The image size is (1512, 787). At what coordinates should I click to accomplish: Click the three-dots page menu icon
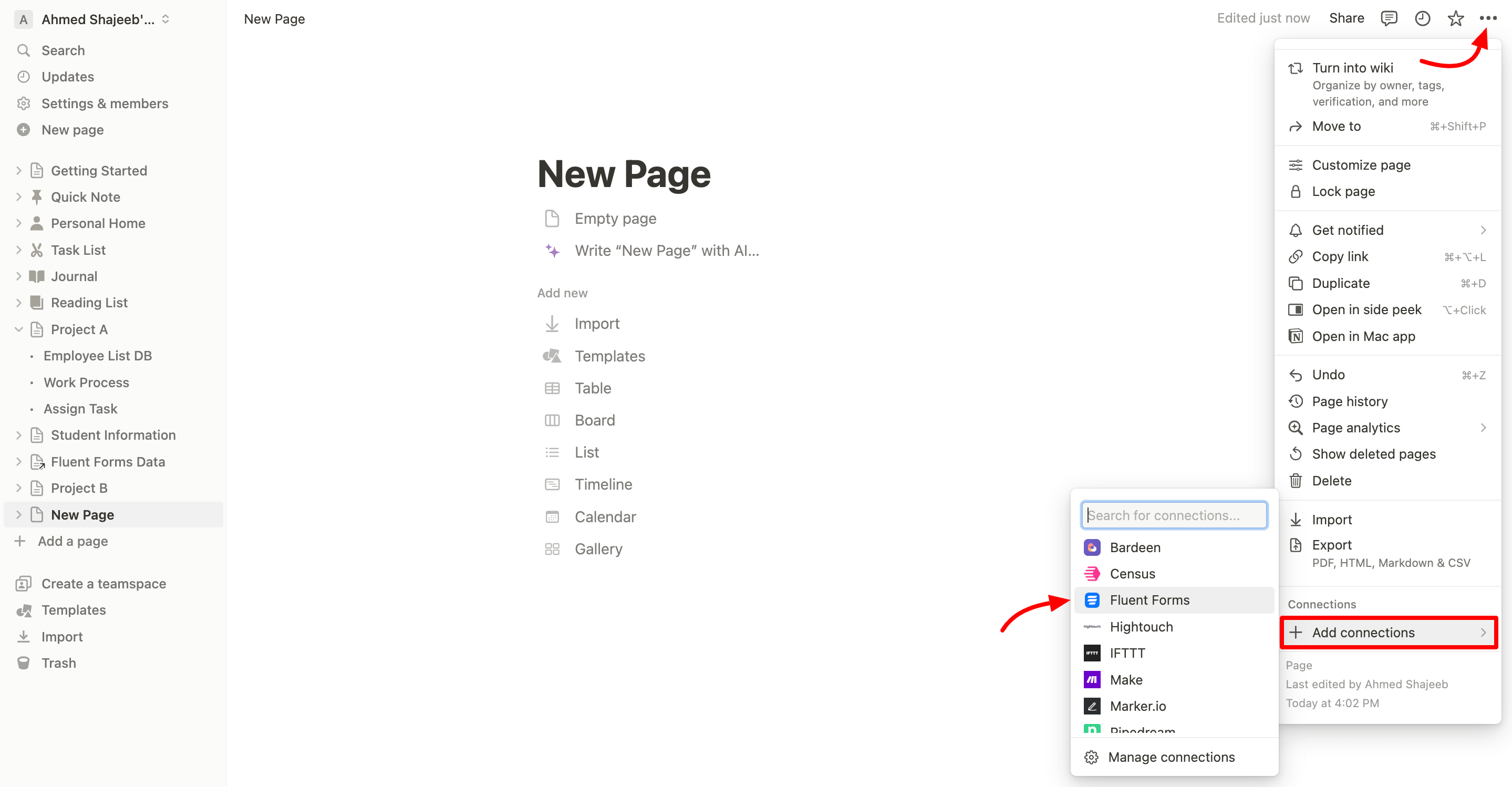coord(1488,19)
